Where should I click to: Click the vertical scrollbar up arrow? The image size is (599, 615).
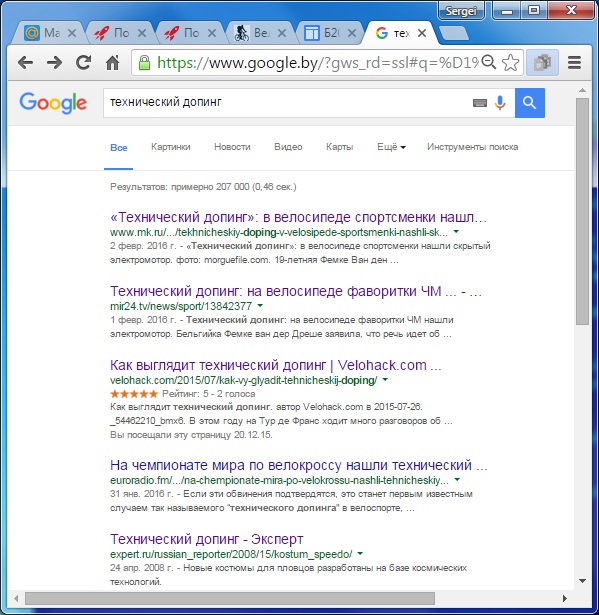tap(583, 91)
